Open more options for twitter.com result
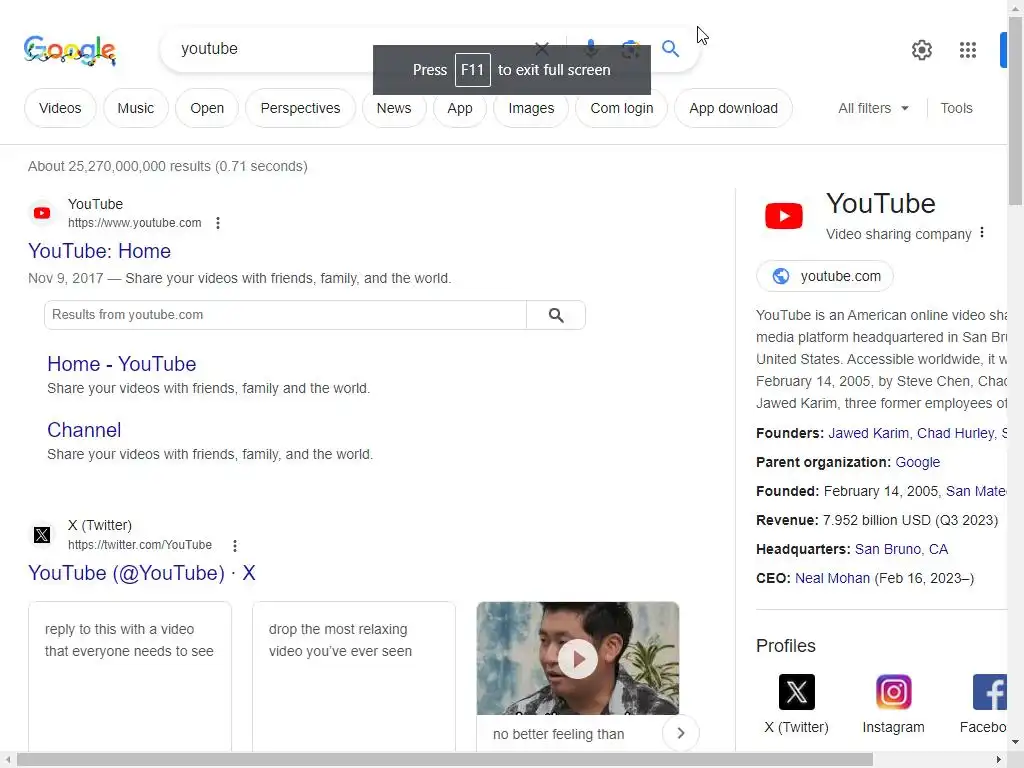Viewport: 1024px width, 768px height. point(235,545)
